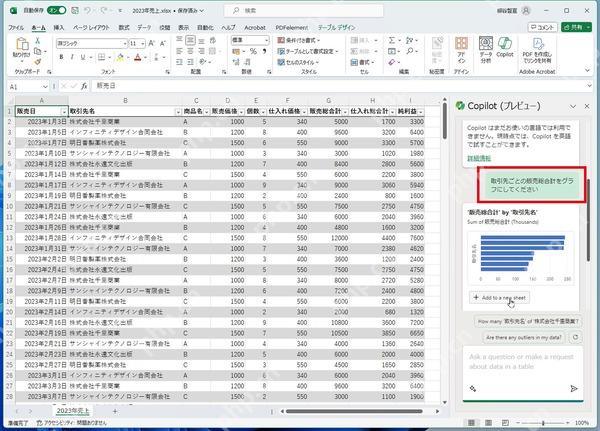Toggle middle vertical alignment

(190, 40)
